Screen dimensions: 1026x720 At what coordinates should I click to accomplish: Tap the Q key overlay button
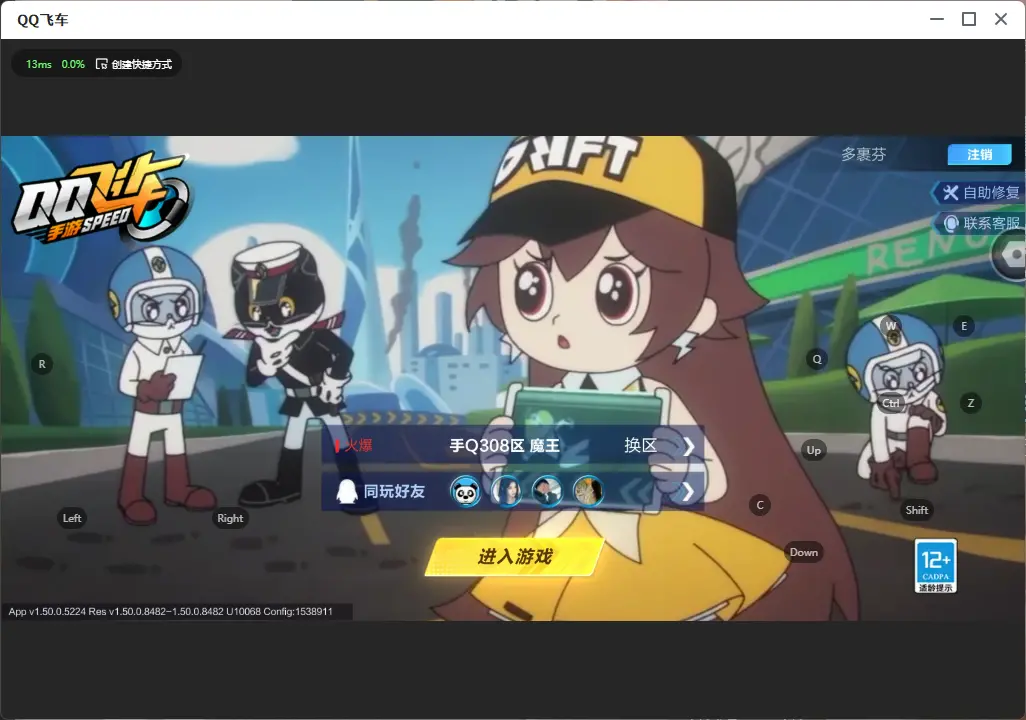(x=817, y=359)
